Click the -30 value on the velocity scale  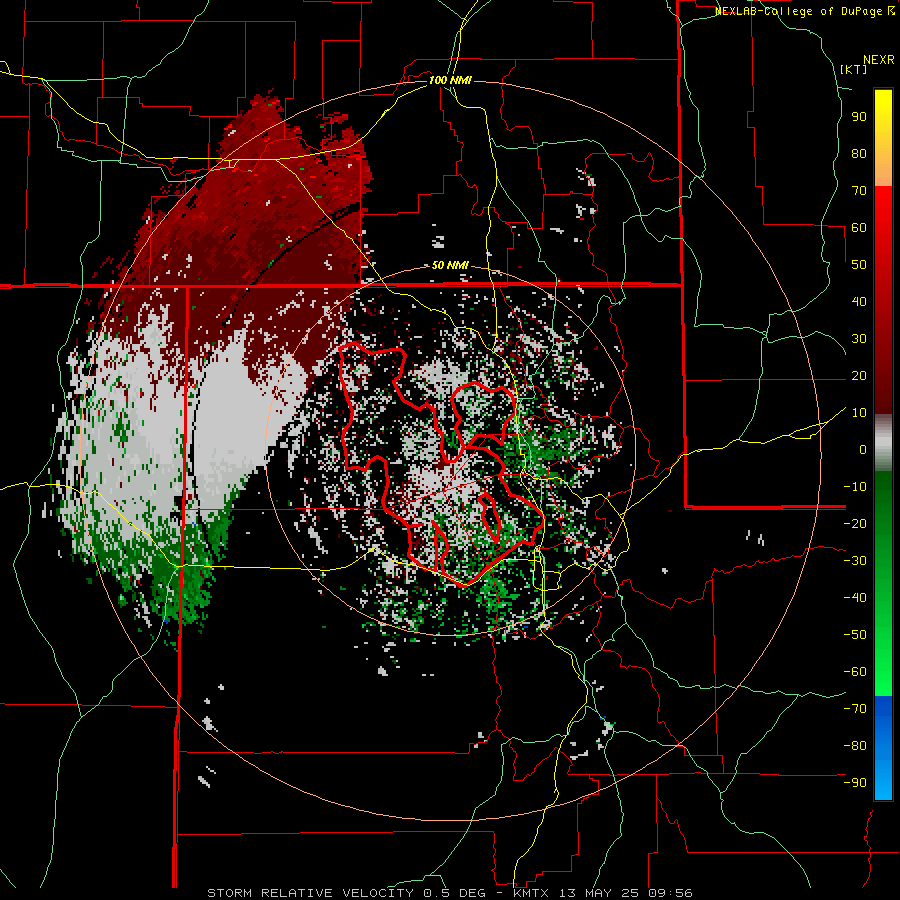pos(855,561)
